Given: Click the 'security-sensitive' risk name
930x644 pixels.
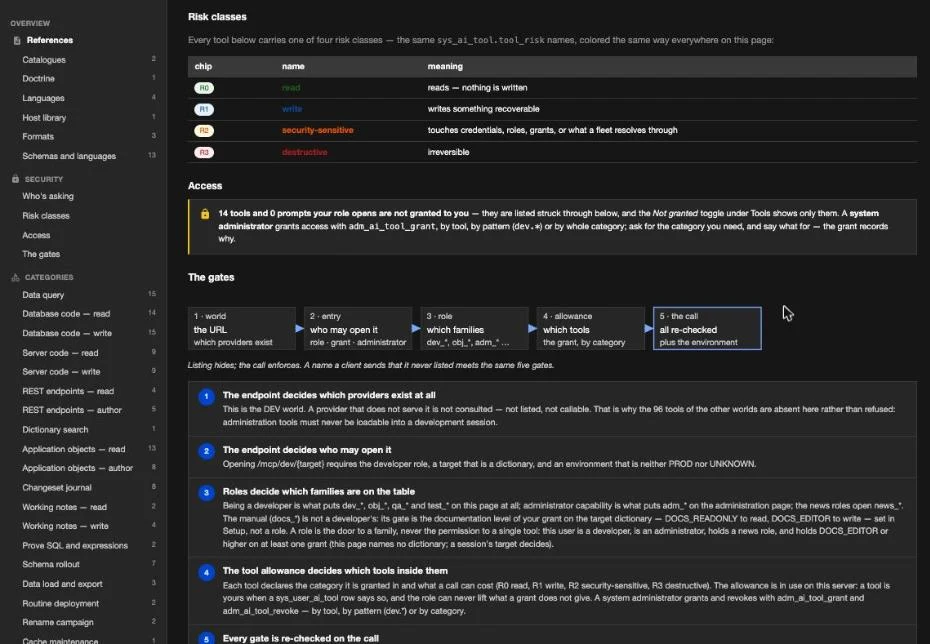Looking at the screenshot, I should 317,130.
